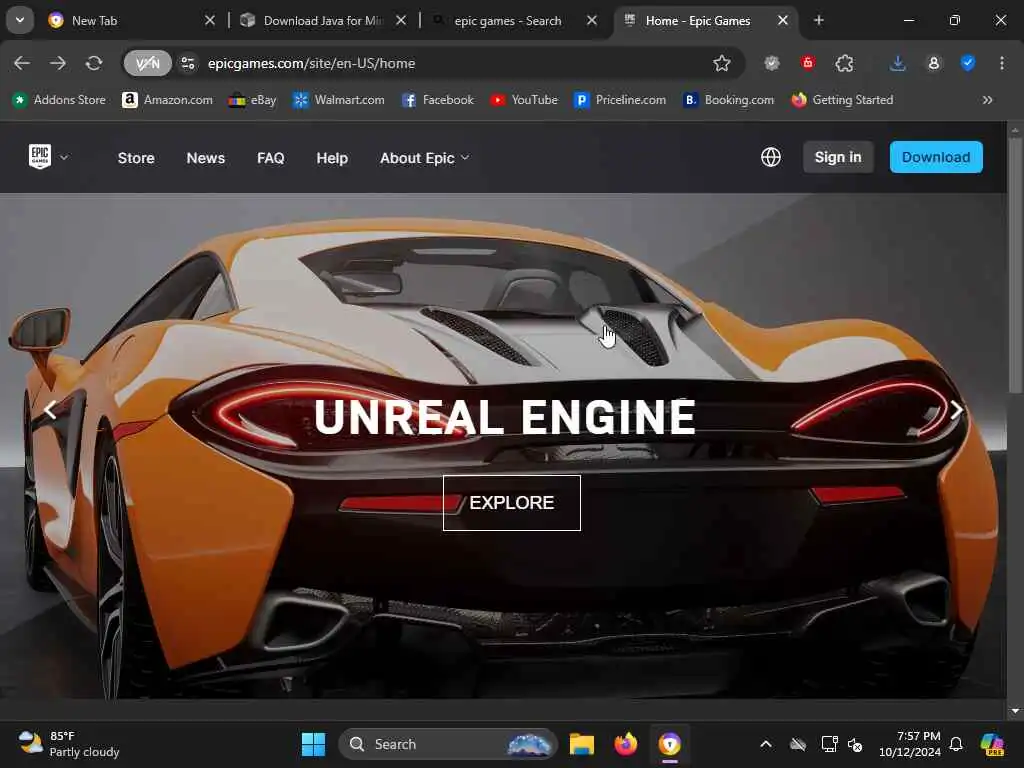Viewport: 1024px width, 768px height.
Task: Open the Walmart.com bookmark
Action: (x=339, y=100)
